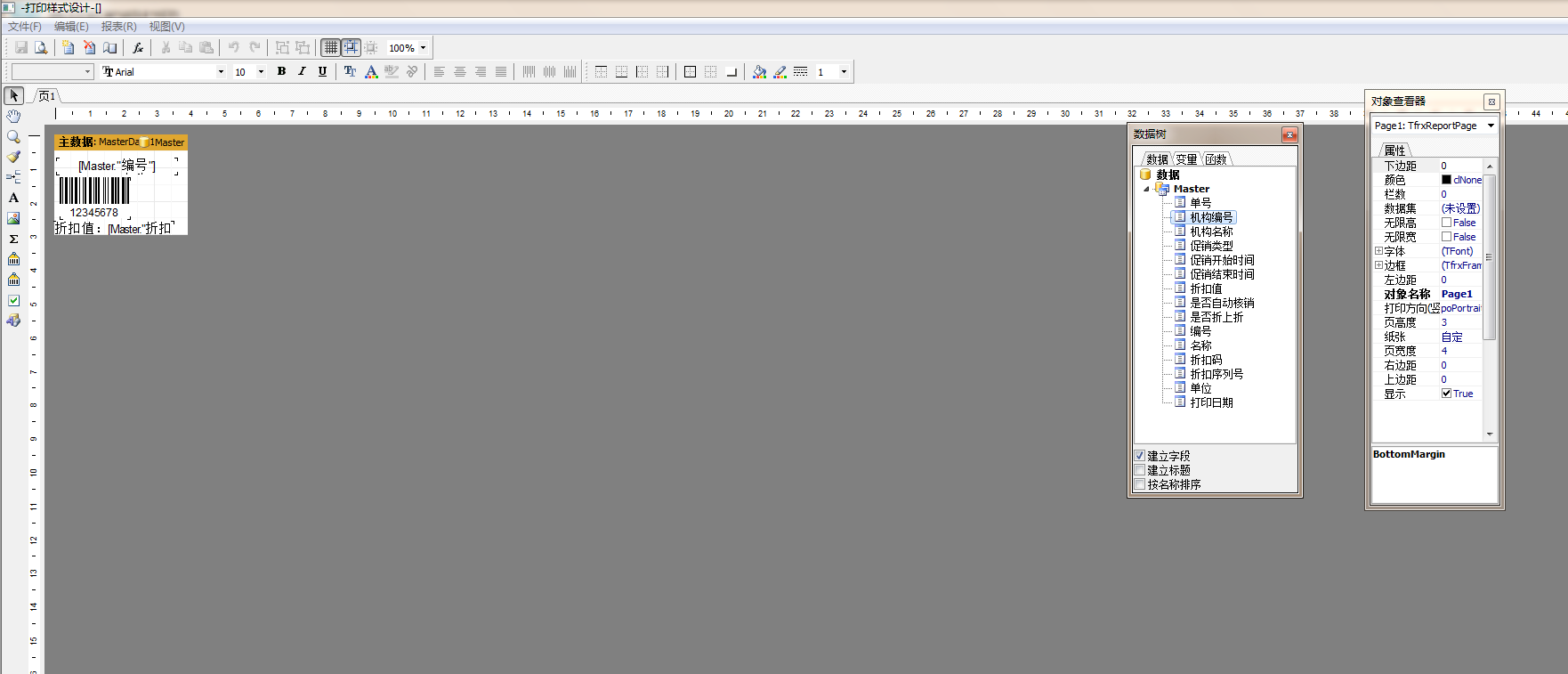This screenshot has height=674, width=1568.
Task: Select the 折扣值 field in data tree
Action: (x=1206, y=288)
